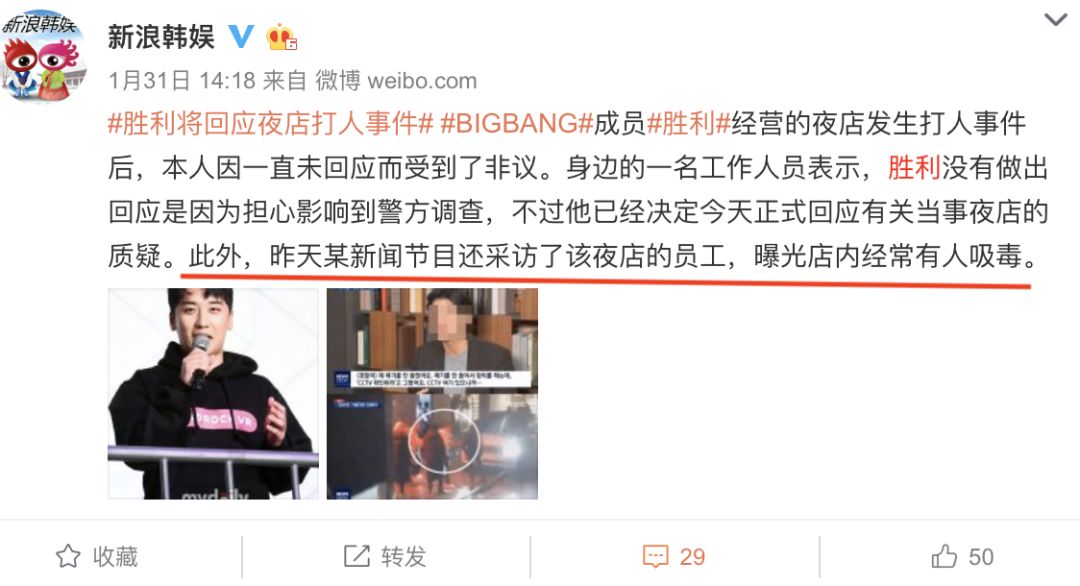This screenshot has width=1080, height=586.
Task: Click the 新浪韩娱 profile avatar
Action: click(x=43, y=56)
